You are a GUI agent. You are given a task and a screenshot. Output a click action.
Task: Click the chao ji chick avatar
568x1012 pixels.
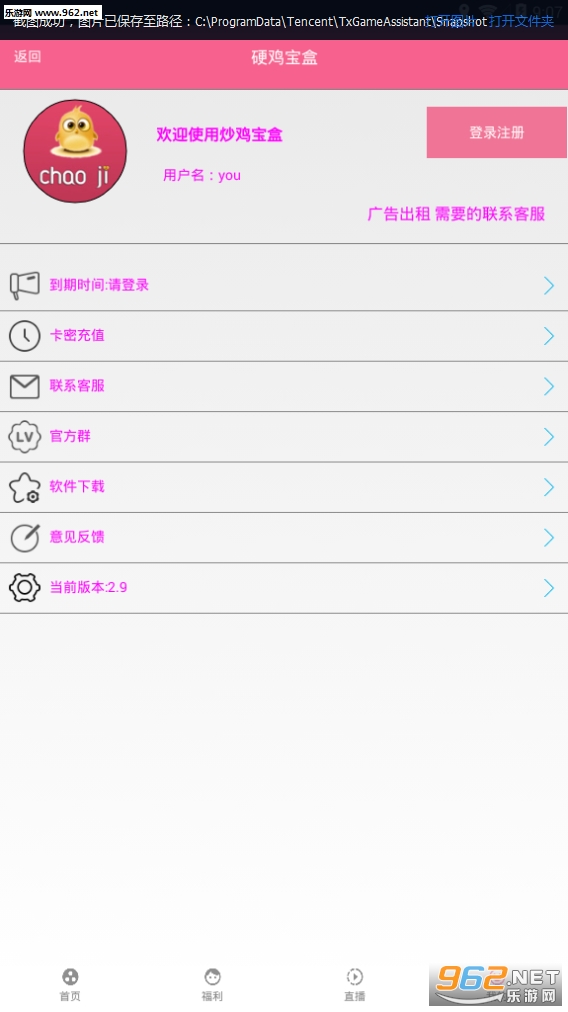click(x=75, y=151)
